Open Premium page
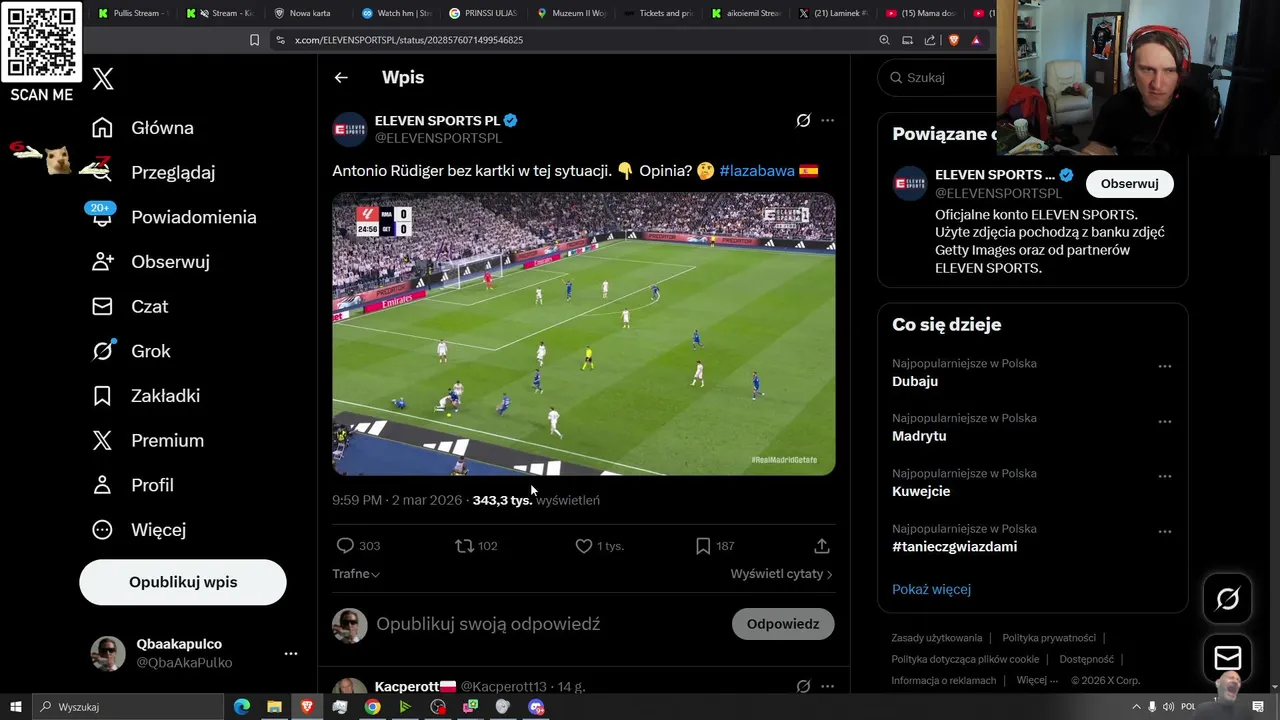Image resolution: width=1280 pixels, height=720 pixels. [x=147, y=440]
